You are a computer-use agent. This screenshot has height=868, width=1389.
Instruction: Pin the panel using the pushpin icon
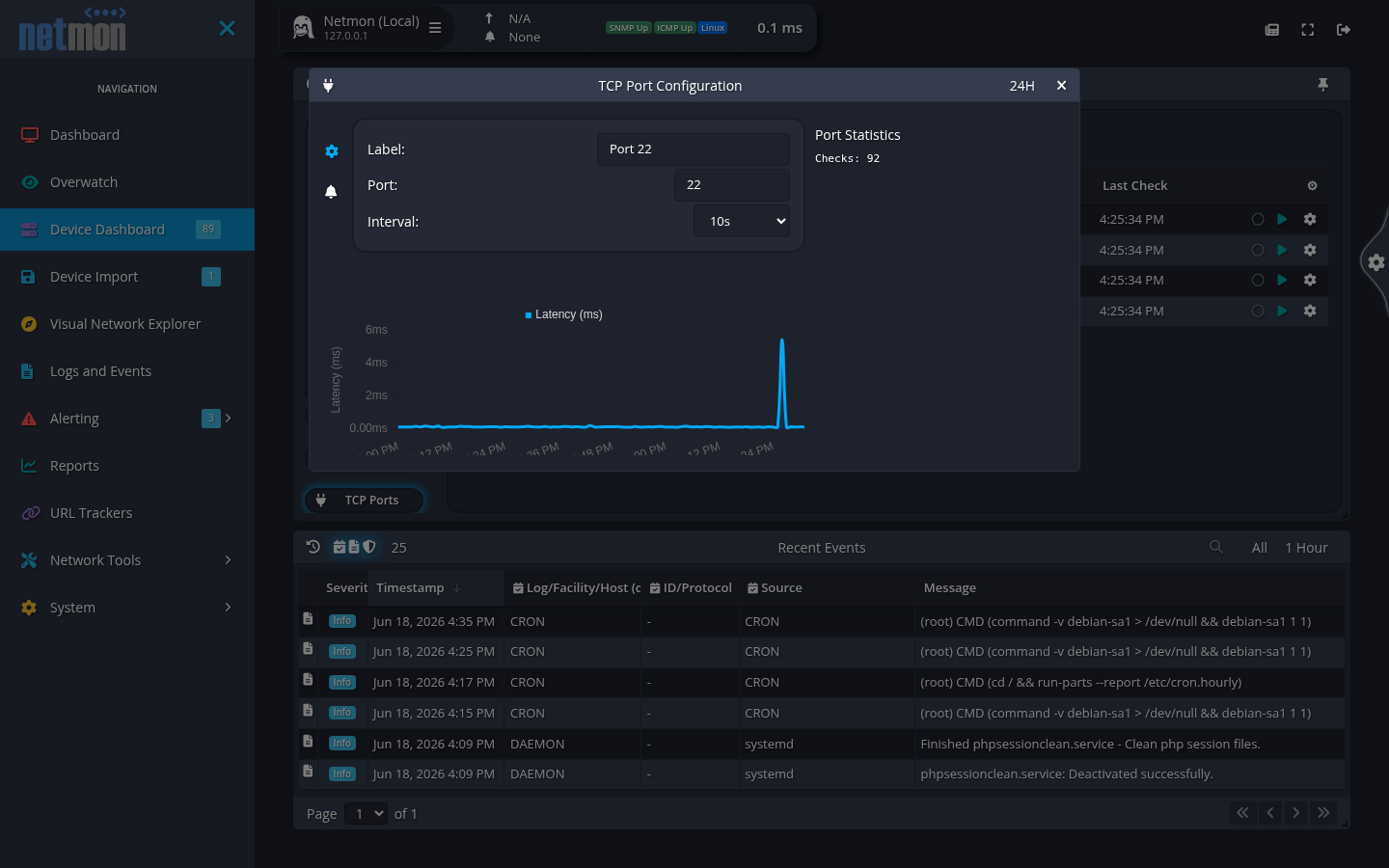[1323, 85]
